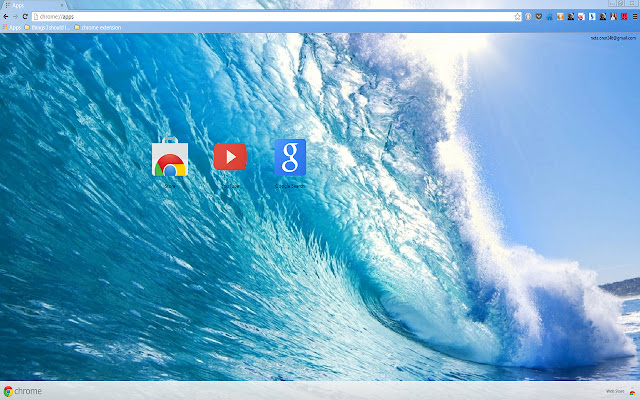Click the signed-in gmail account text

coord(613,38)
